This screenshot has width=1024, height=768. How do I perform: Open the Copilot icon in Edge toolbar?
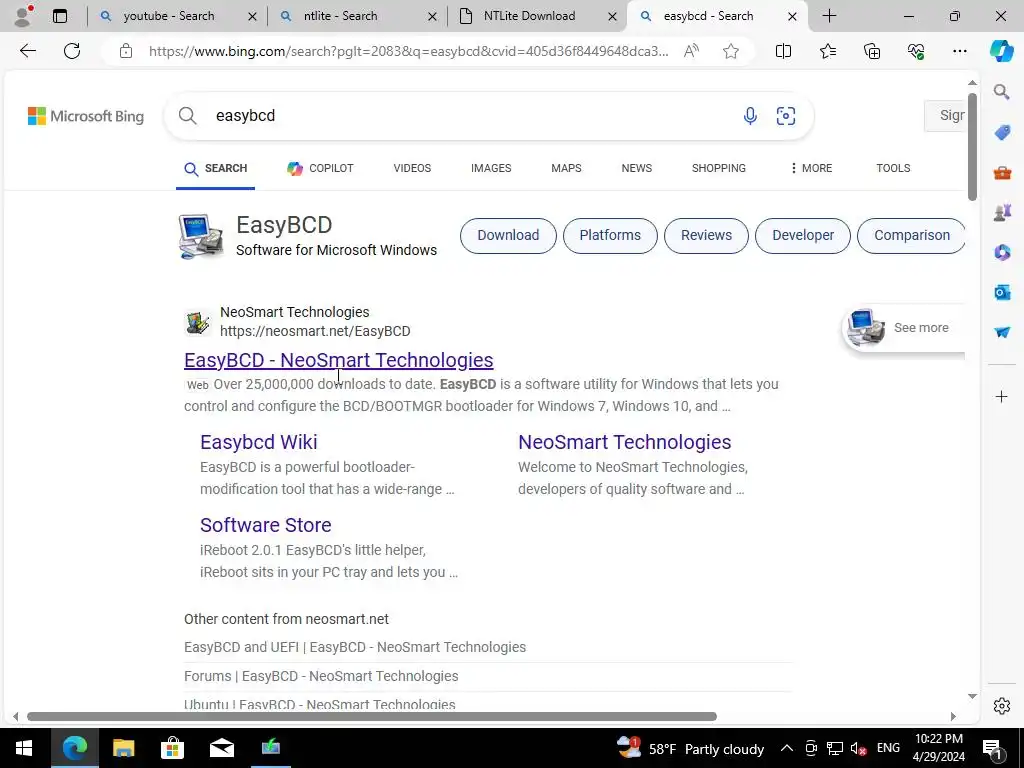1001,51
